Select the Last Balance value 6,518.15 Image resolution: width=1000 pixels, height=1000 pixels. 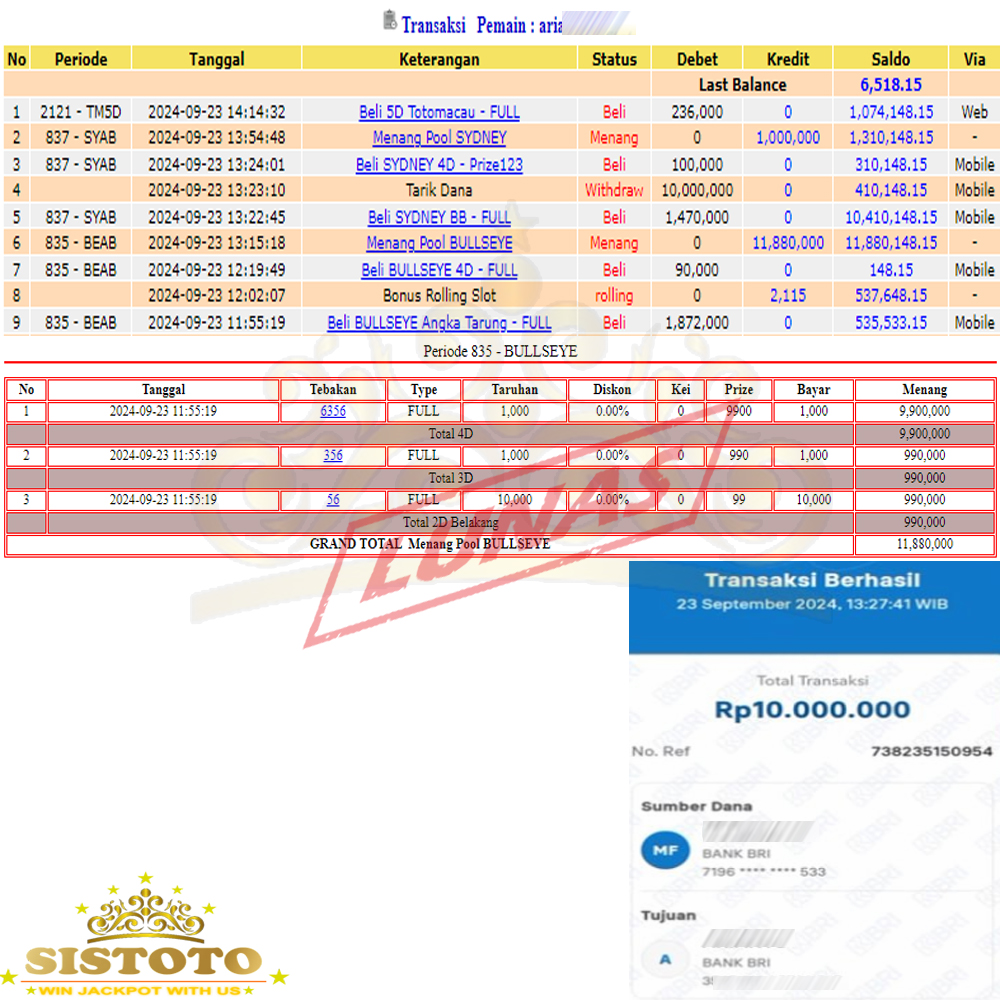pyautogui.click(x=890, y=85)
